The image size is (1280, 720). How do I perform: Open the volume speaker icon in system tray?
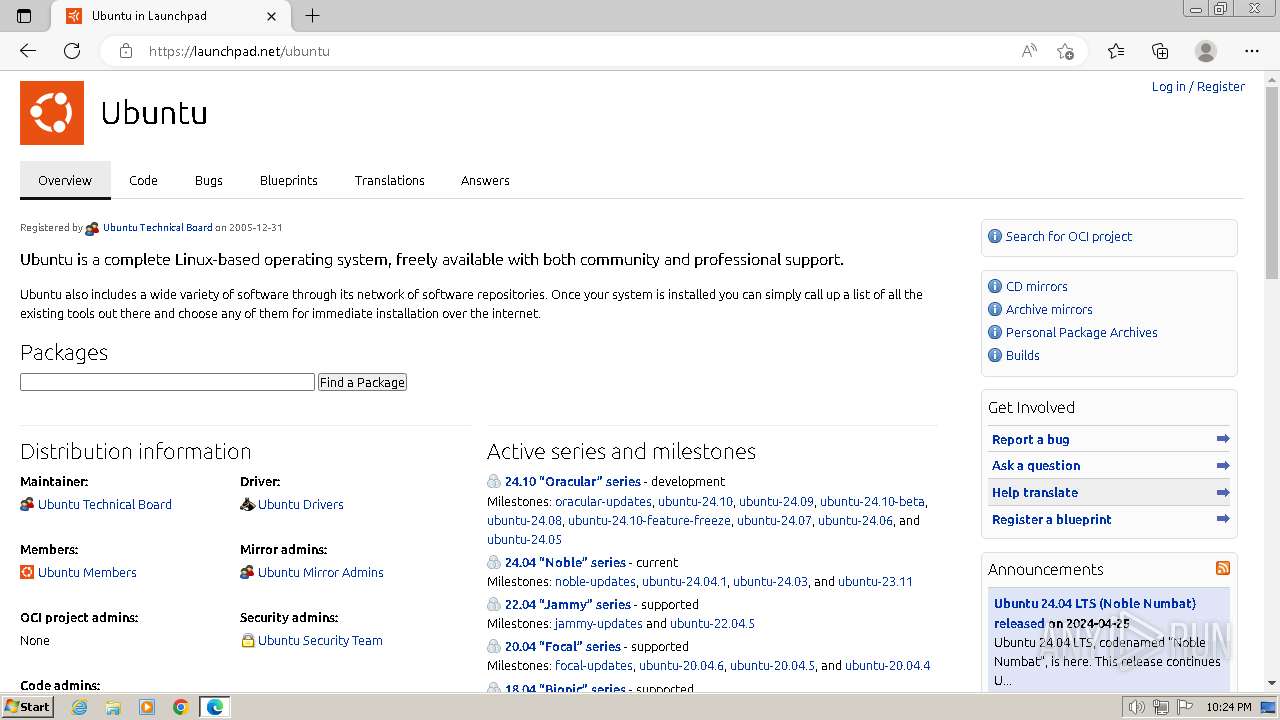tap(1136, 707)
